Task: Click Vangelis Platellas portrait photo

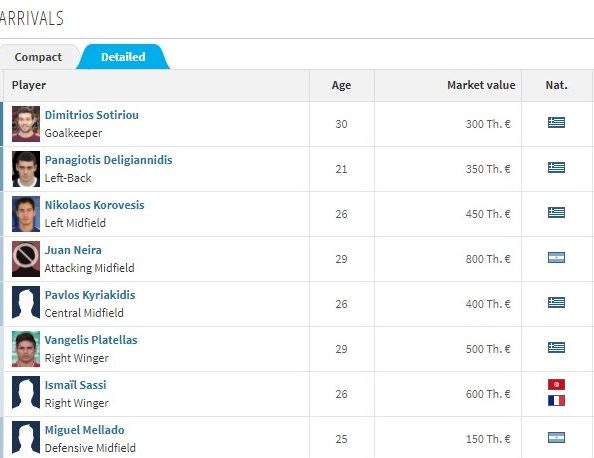Action: coord(26,349)
